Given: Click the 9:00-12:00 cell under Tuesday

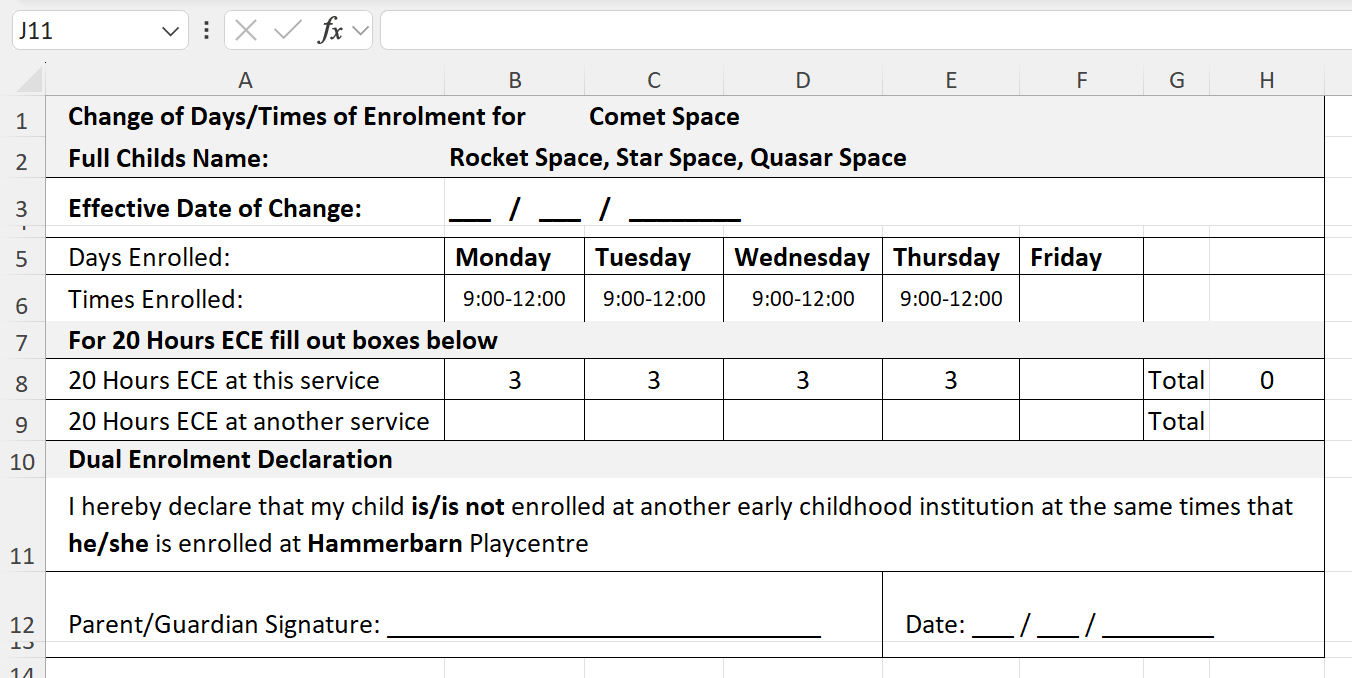Looking at the screenshot, I should coord(653,298).
